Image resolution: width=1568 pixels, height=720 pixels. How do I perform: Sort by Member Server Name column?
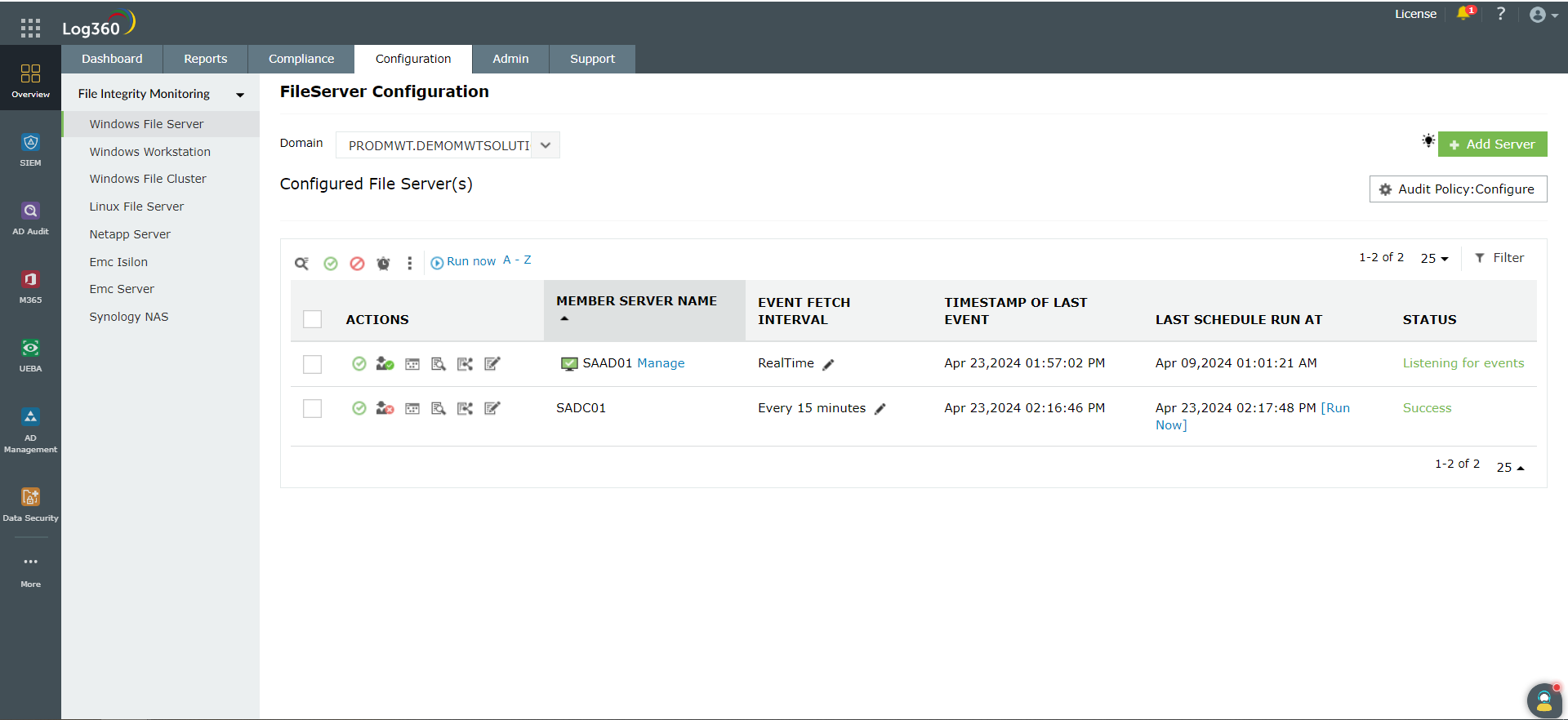click(x=636, y=301)
